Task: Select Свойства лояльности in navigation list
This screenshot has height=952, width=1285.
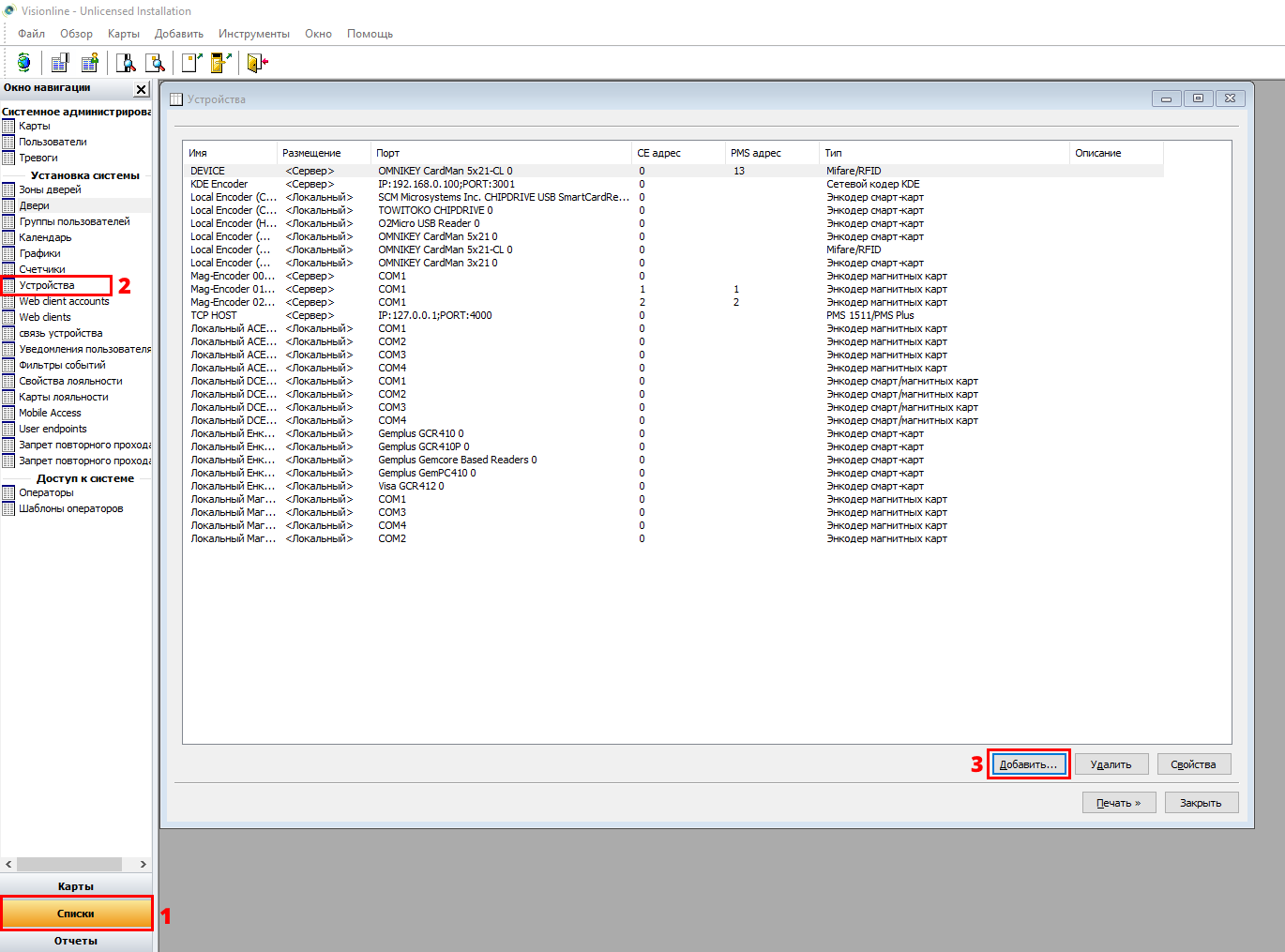Action: 70,381
